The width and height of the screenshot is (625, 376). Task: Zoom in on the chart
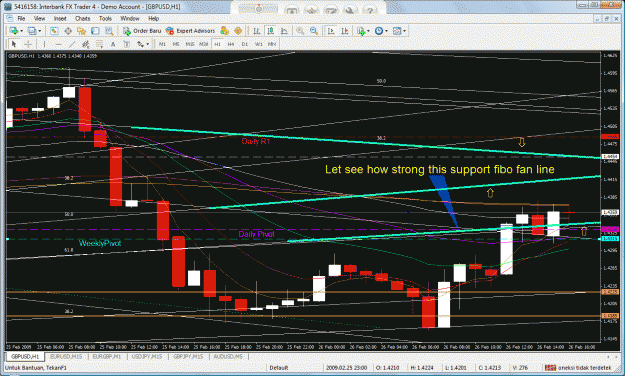tap(300, 31)
